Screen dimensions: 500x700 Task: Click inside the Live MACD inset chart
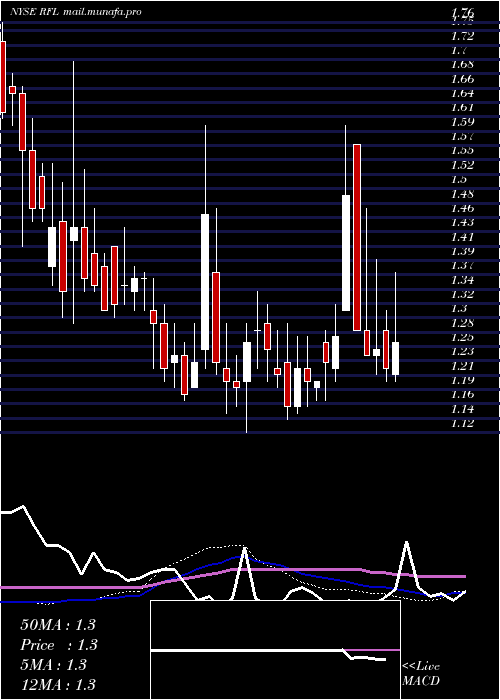275,650
